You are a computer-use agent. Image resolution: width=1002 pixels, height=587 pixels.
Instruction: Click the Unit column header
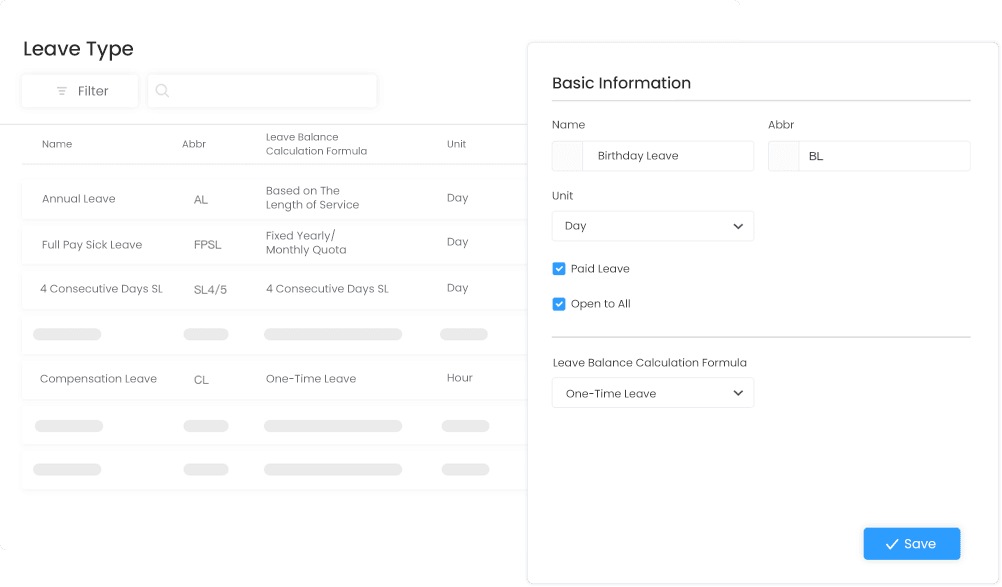click(456, 144)
